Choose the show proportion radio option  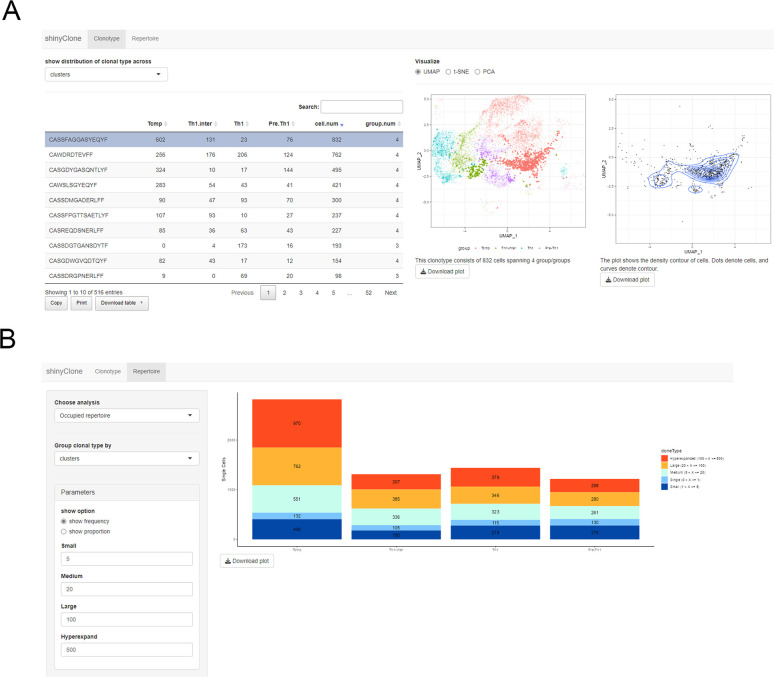point(64,532)
